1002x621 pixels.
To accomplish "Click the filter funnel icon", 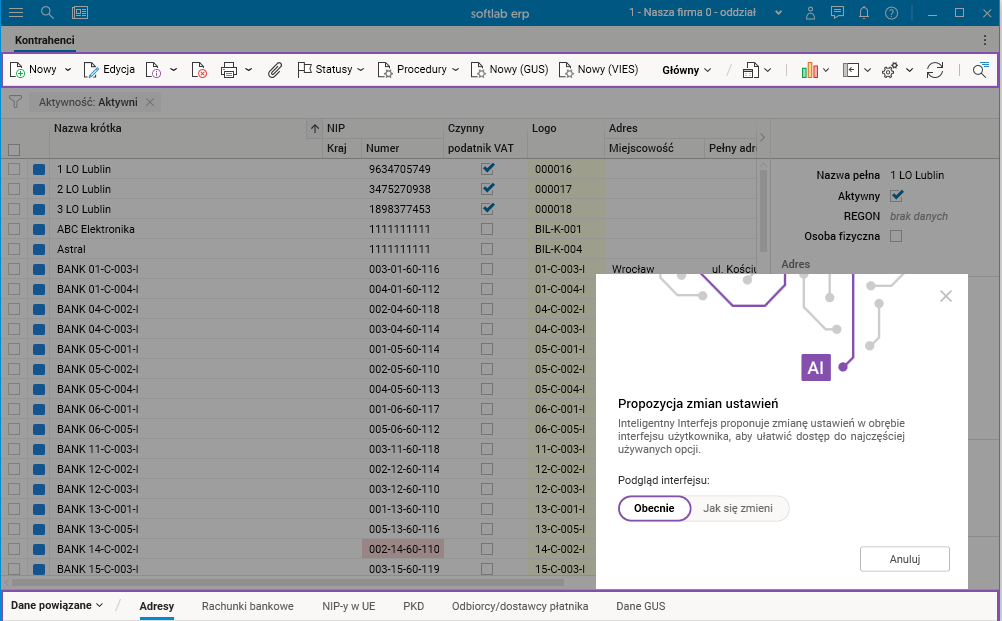I will tap(15, 102).
